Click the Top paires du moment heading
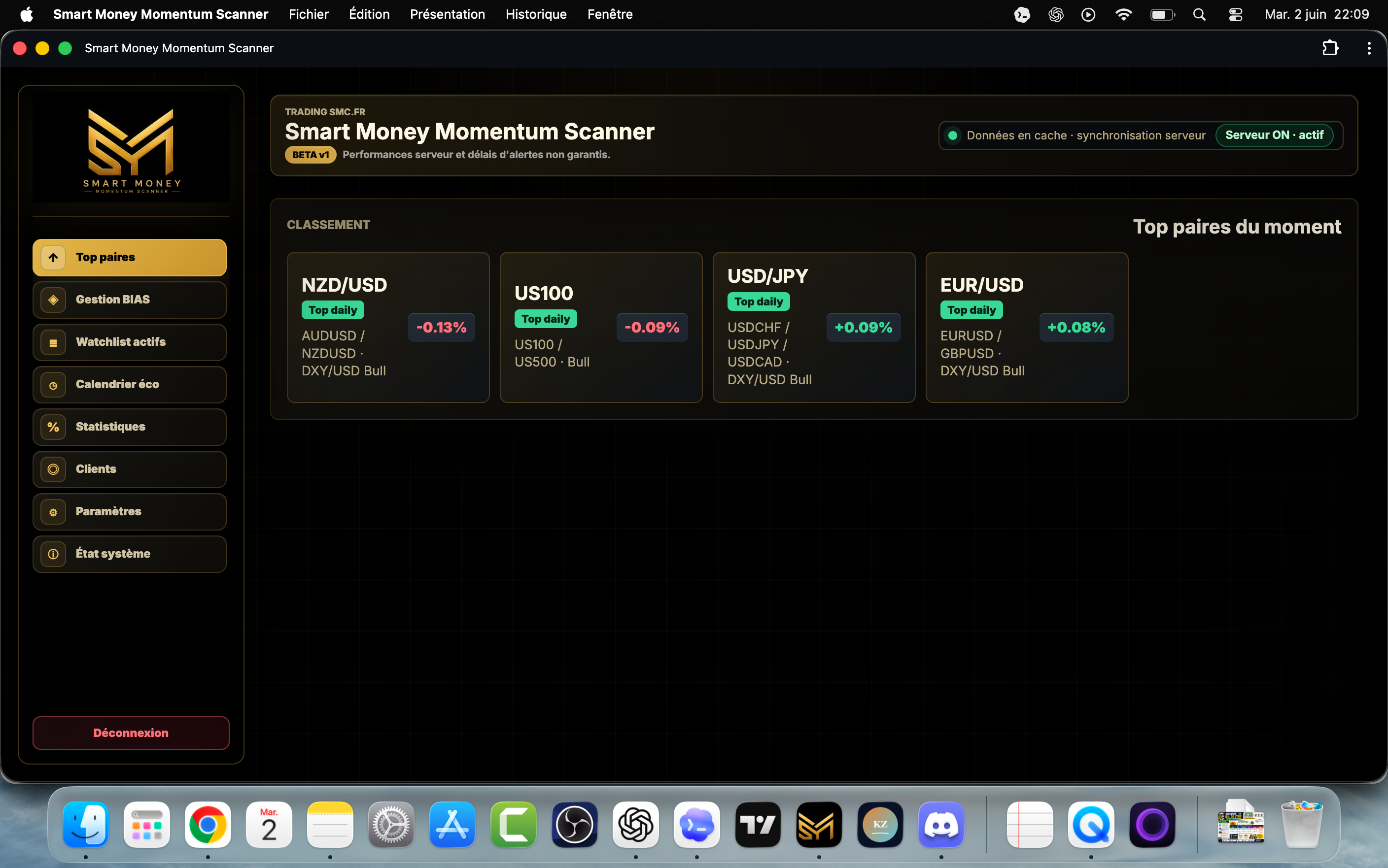1388x868 pixels. [1237, 227]
